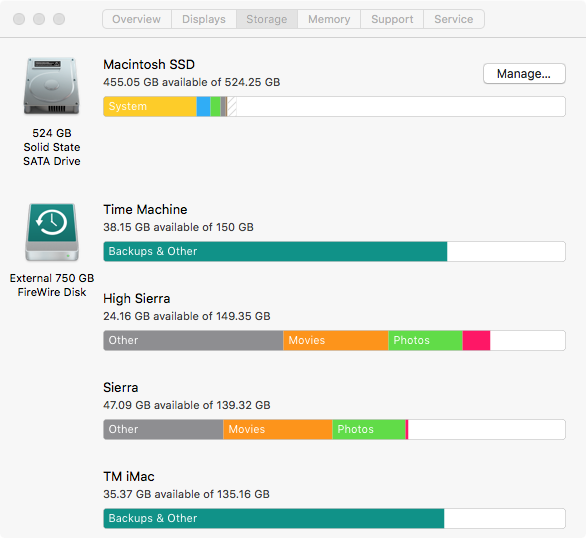This screenshot has width=586, height=538.
Task: Click the Time Machine volume name
Action: (x=145, y=210)
